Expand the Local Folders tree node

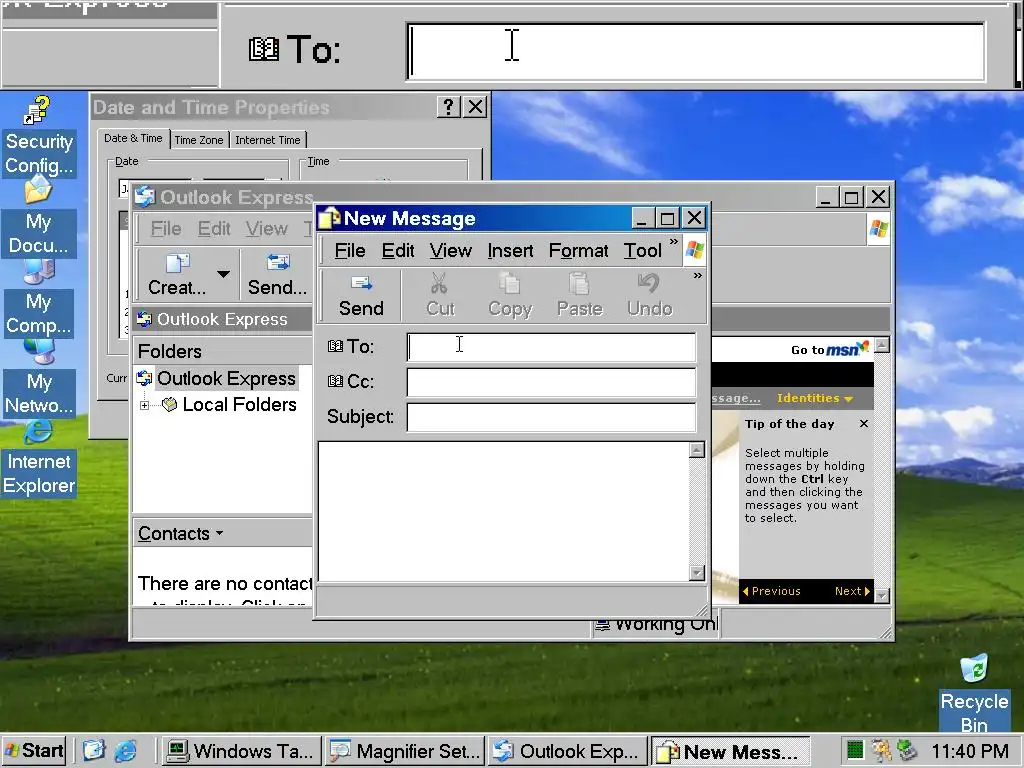pyautogui.click(x=144, y=406)
